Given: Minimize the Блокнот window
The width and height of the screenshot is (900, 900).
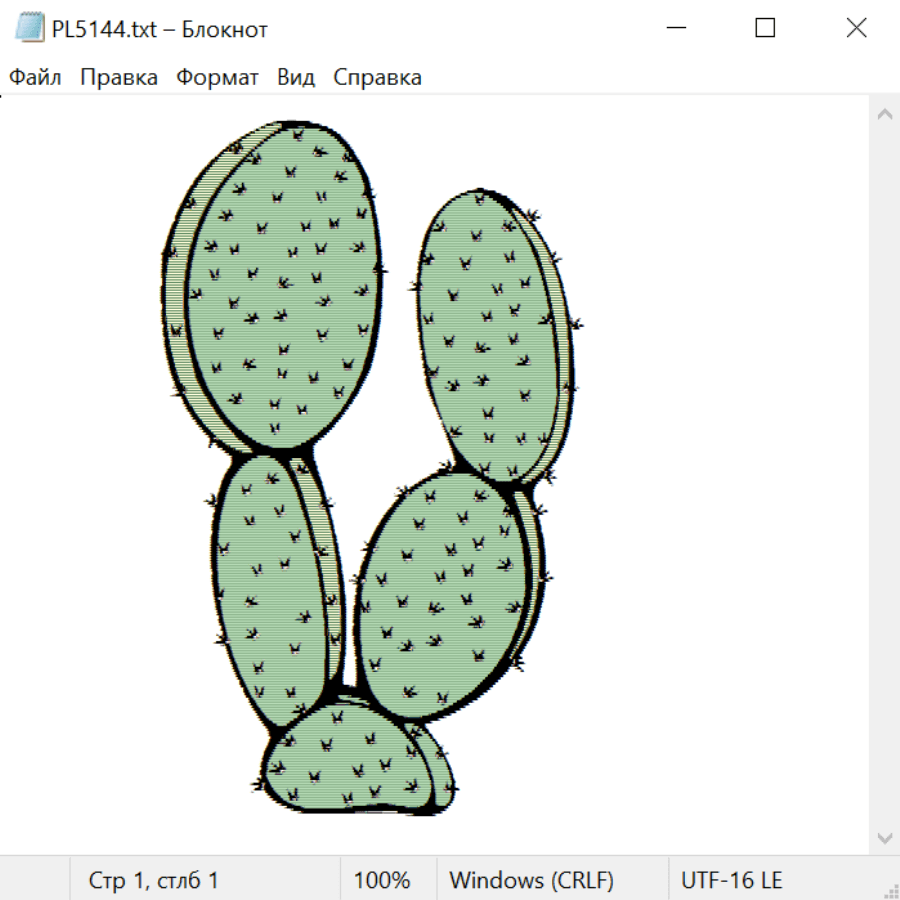Looking at the screenshot, I should [x=673, y=29].
